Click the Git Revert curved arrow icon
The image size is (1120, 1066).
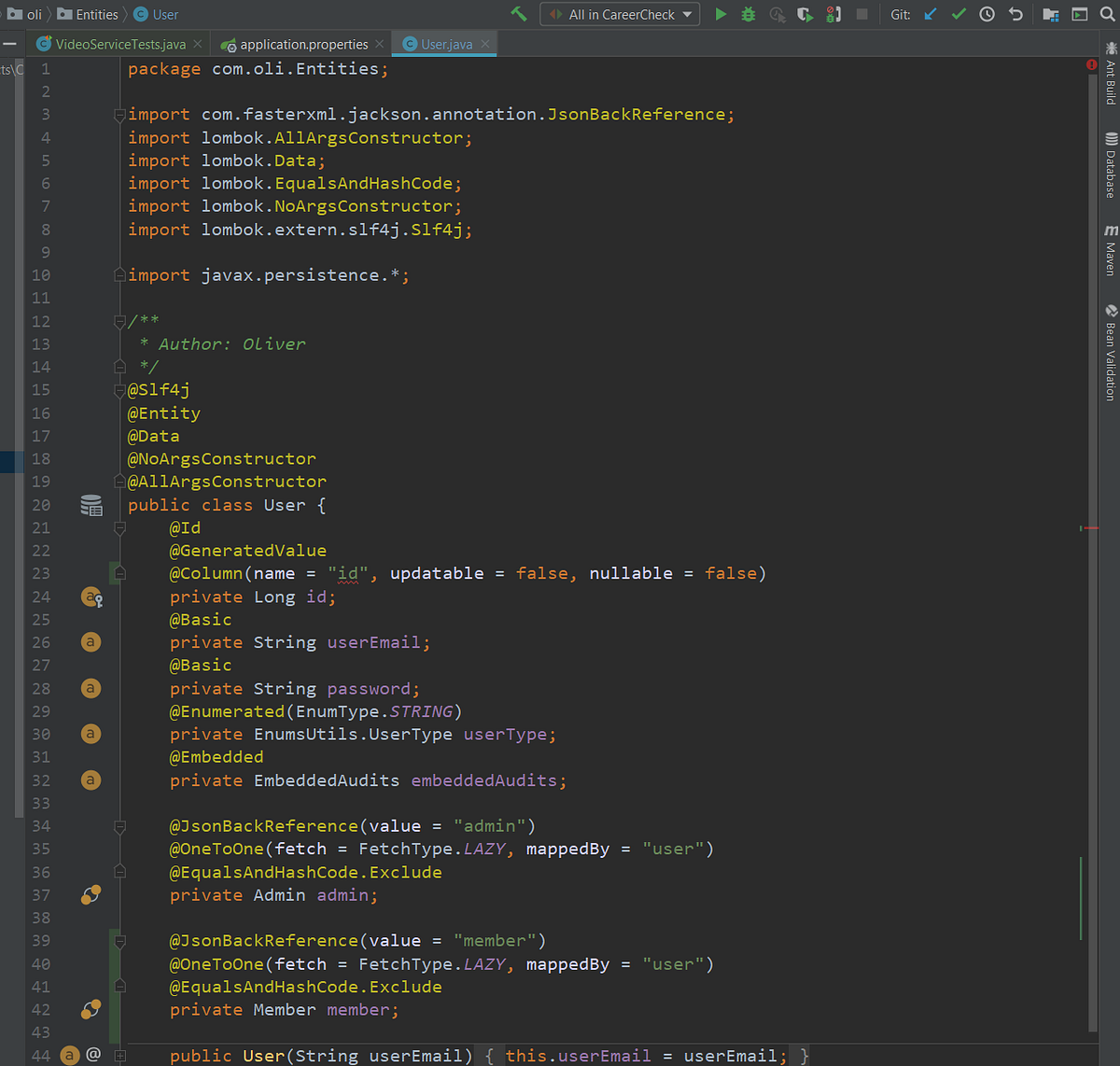pyautogui.click(x=1016, y=14)
